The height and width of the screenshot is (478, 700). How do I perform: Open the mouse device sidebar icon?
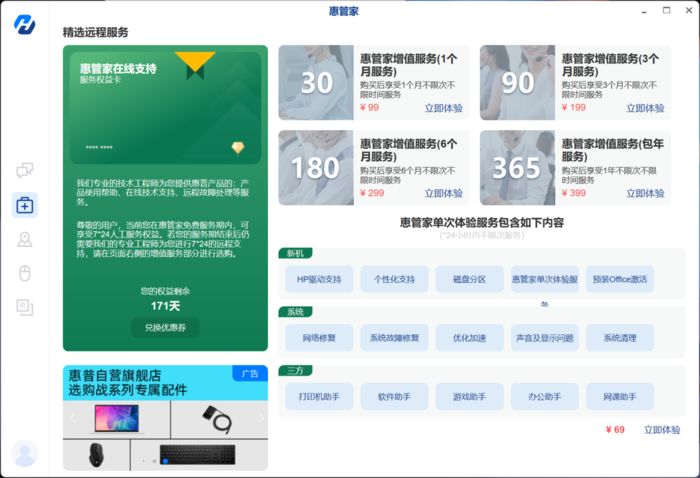click(25, 273)
